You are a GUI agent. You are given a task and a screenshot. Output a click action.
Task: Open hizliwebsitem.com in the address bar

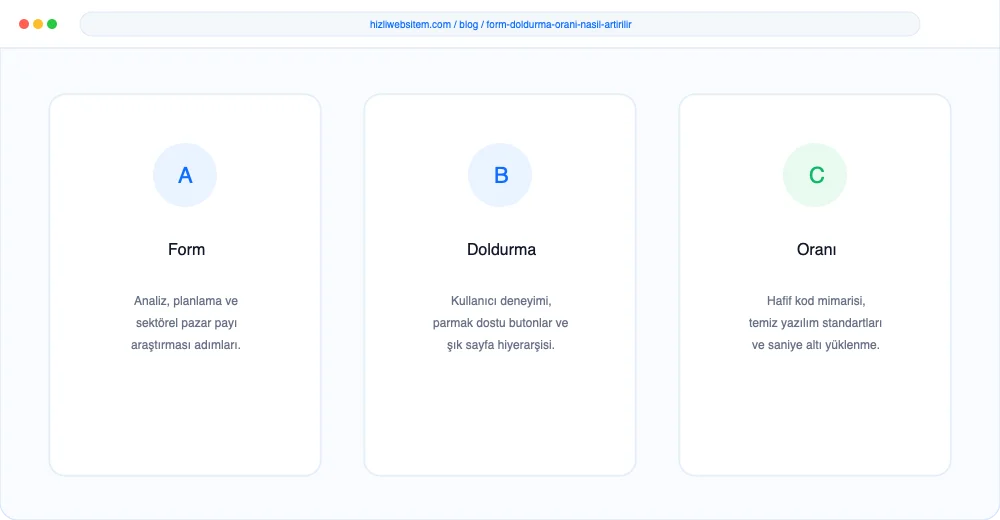410,24
